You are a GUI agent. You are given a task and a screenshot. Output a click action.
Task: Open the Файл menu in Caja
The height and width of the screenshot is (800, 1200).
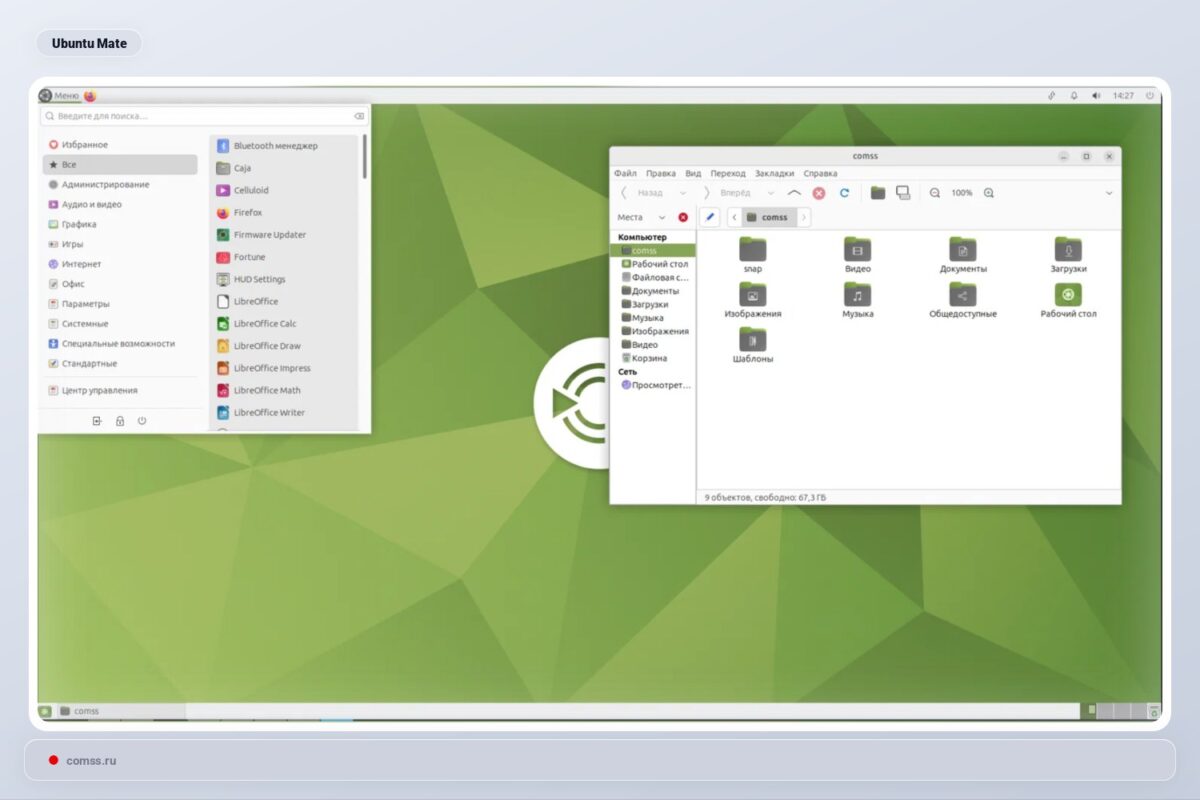[625, 172]
